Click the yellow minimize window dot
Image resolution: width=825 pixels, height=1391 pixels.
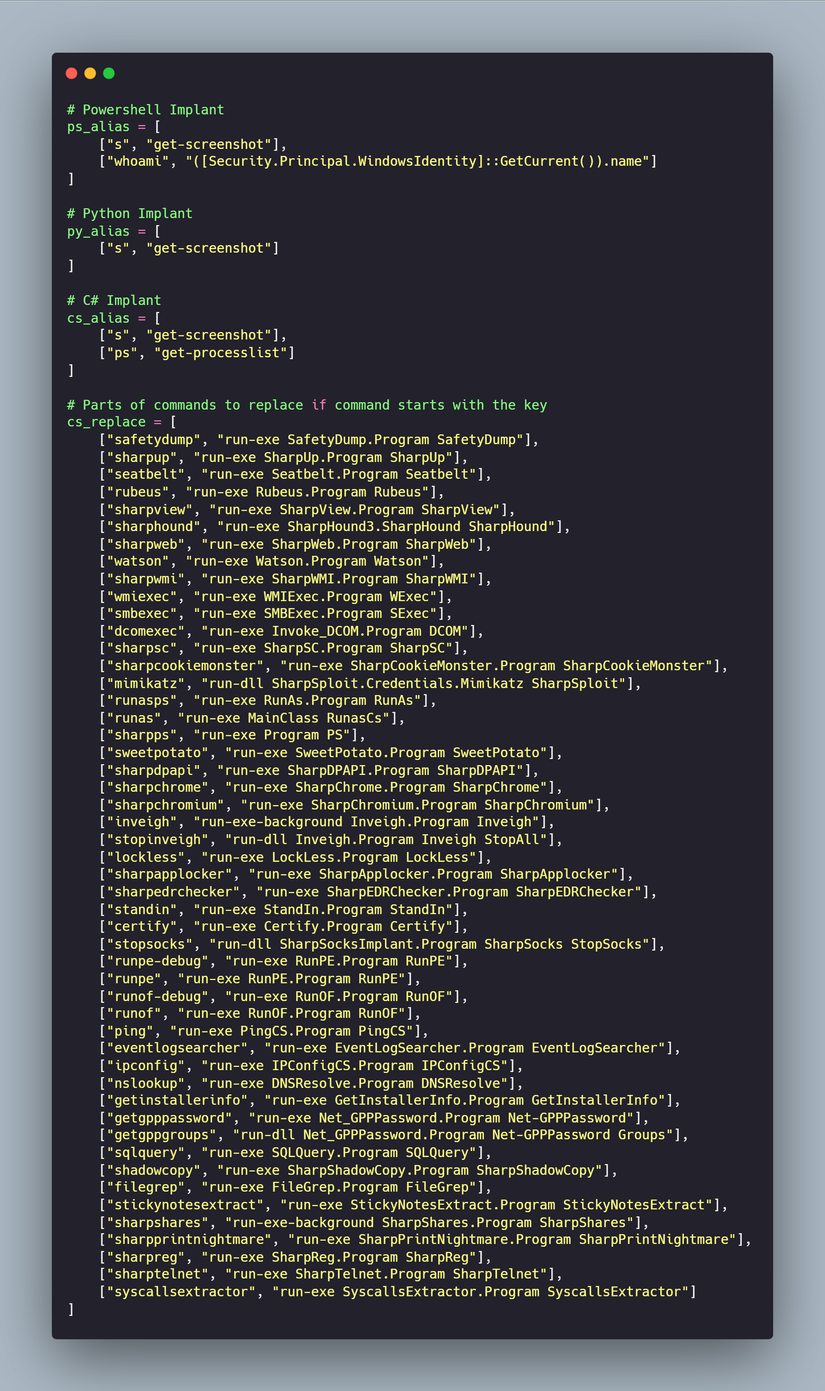(90, 73)
